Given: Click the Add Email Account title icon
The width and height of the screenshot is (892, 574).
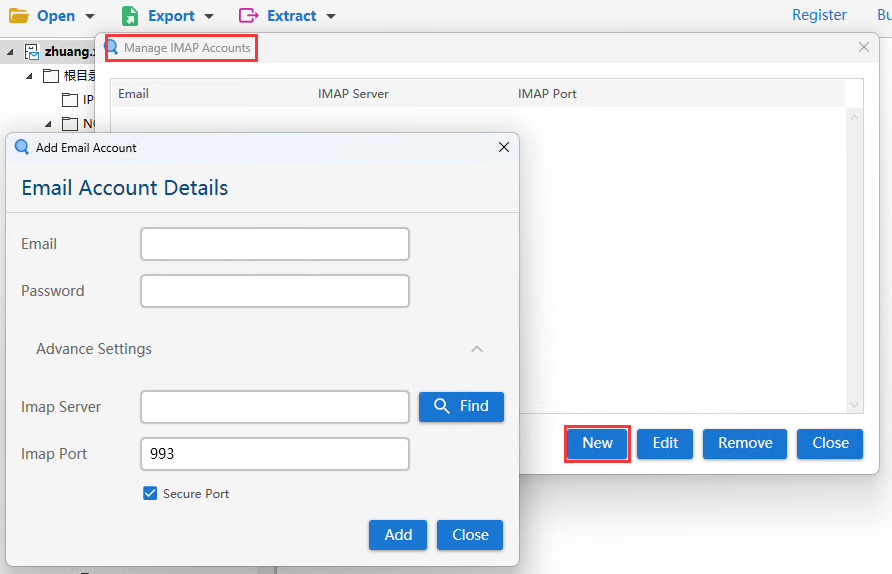Looking at the screenshot, I should [x=22, y=147].
